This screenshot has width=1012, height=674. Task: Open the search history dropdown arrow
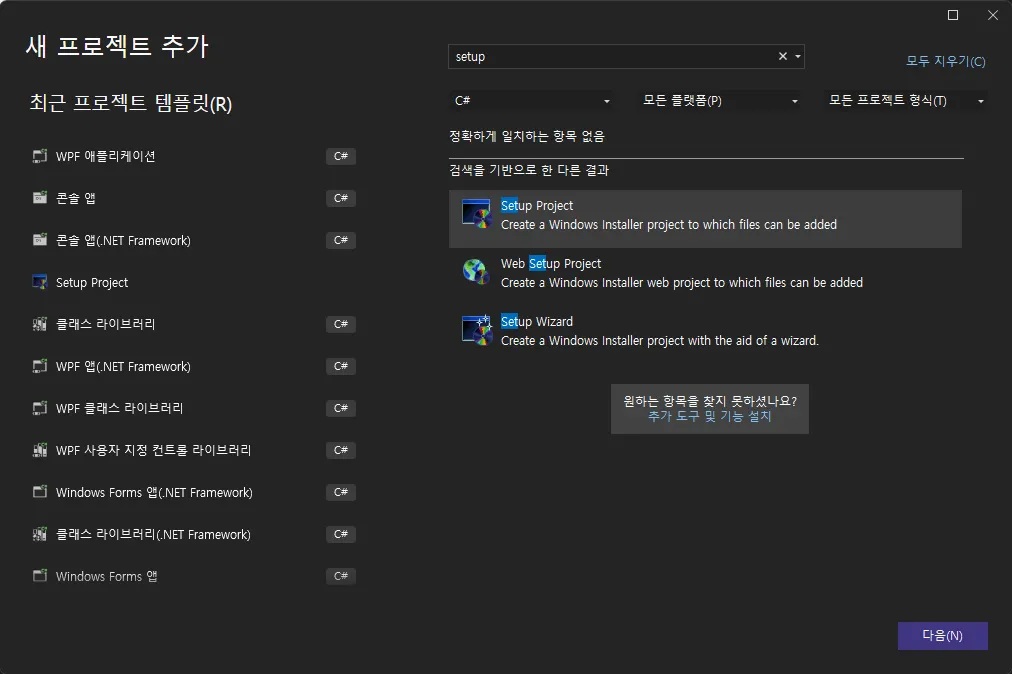click(798, 56)
